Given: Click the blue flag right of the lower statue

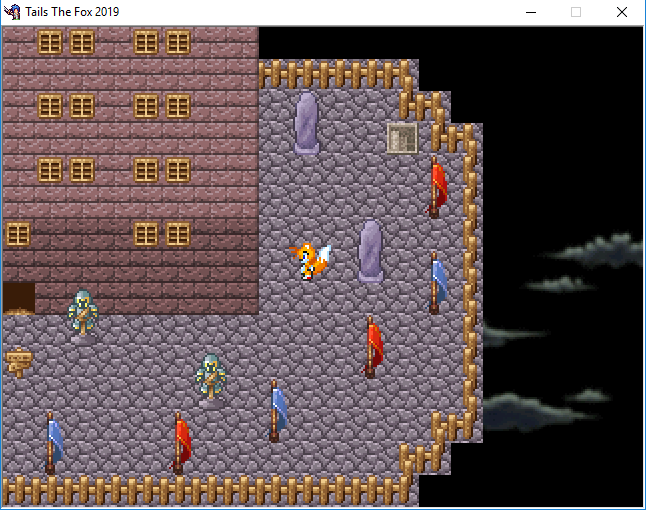Looking at the screenshot, I should (277, 411).
